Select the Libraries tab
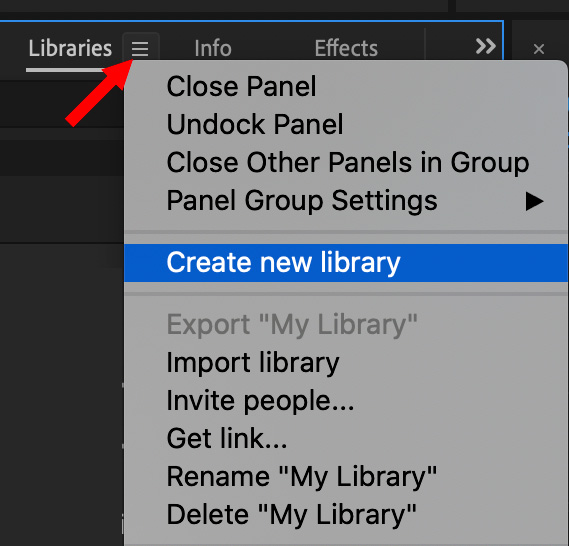Viewport: 569px width, 546px height. coord(70,48)
